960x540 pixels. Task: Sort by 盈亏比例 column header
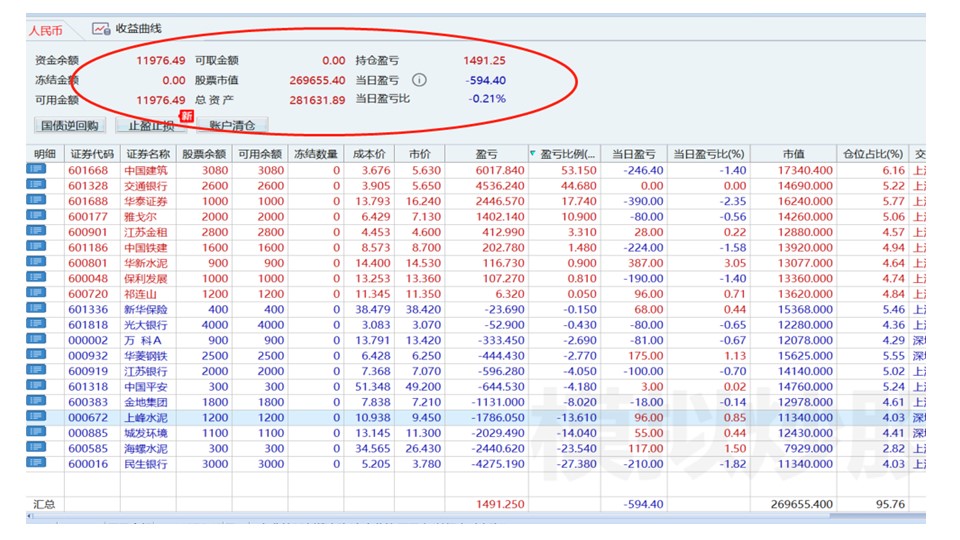point(564,154)
